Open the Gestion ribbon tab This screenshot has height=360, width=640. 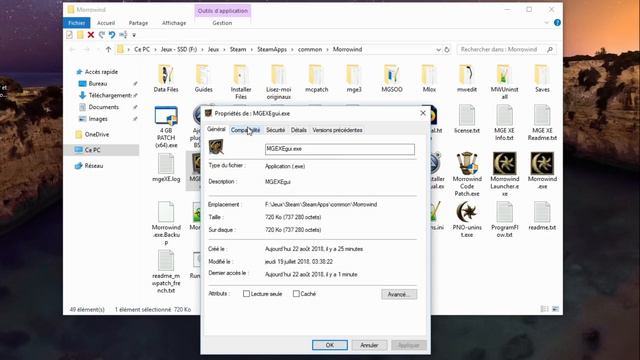(222, 23)
